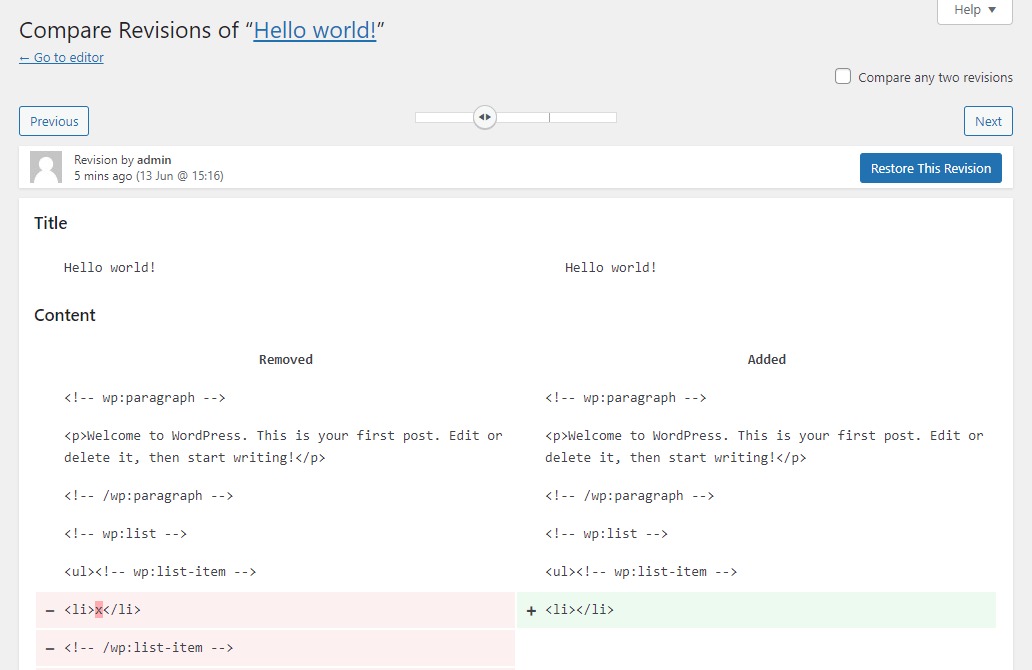Click "<!-- /wp:paragraph -->" in Removed column

click(148, 496)
